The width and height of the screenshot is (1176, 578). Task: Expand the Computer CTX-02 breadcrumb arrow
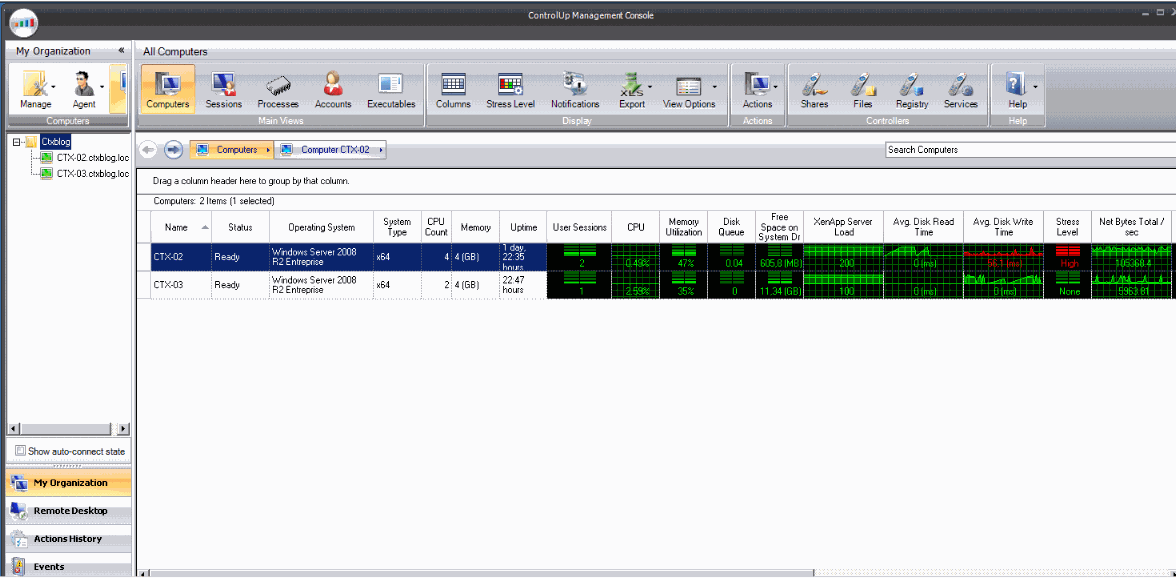pos(381,150)
